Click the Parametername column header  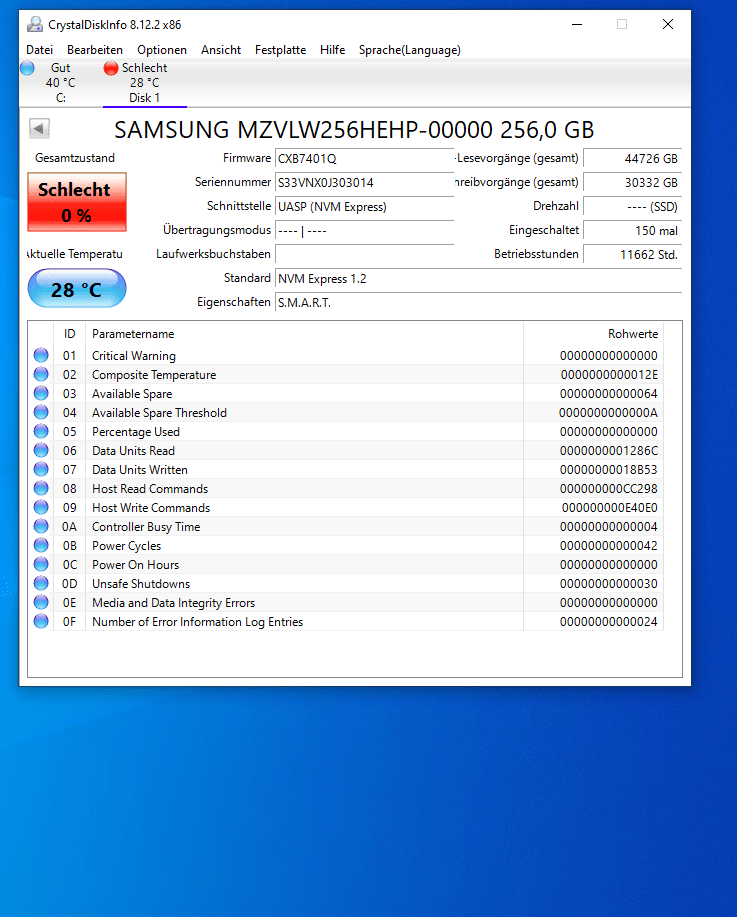point(304,333)
